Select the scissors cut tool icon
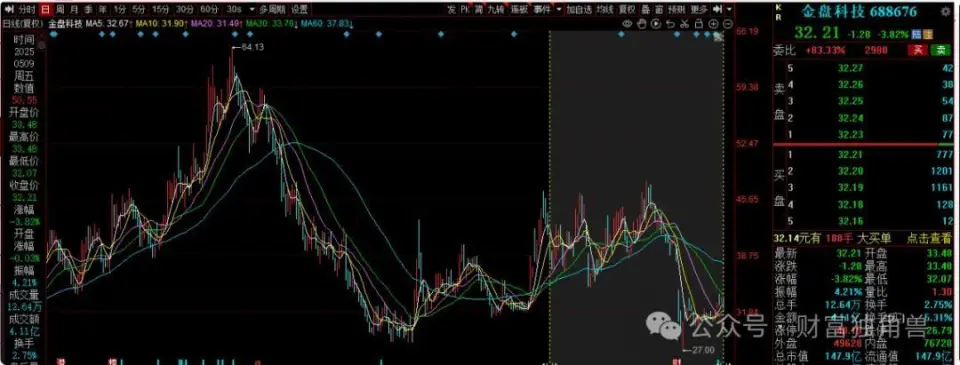 point(684,23)
